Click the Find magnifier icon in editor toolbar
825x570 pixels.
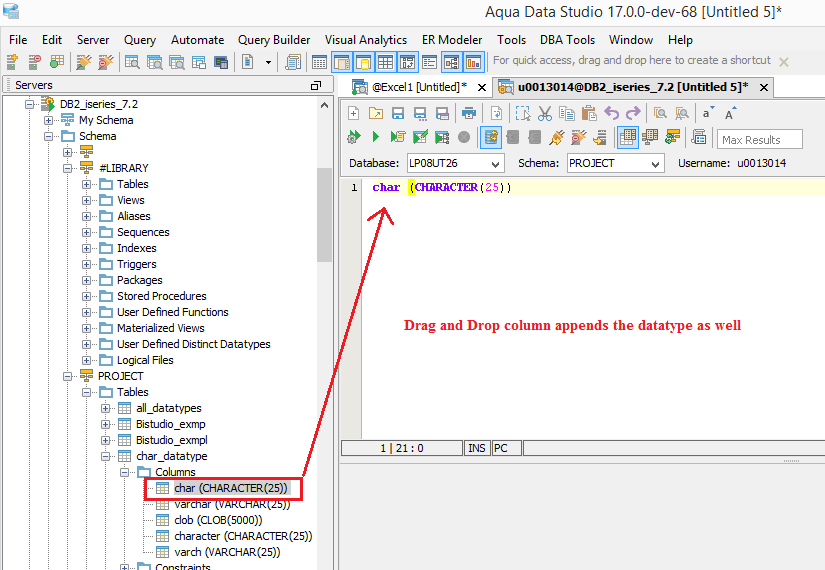[660, 113]
